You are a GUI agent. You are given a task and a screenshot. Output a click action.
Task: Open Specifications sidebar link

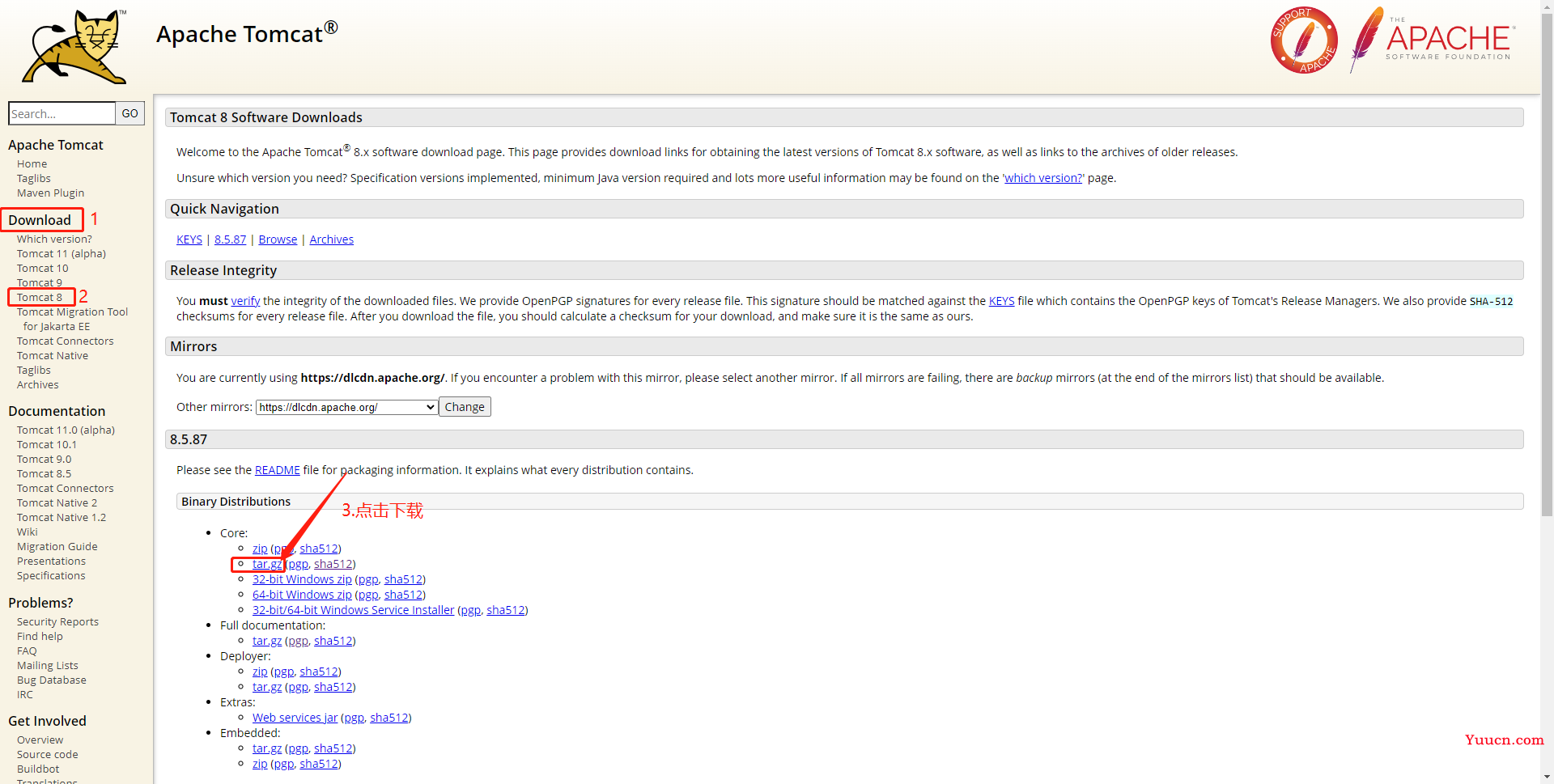[x=51, y=575]
